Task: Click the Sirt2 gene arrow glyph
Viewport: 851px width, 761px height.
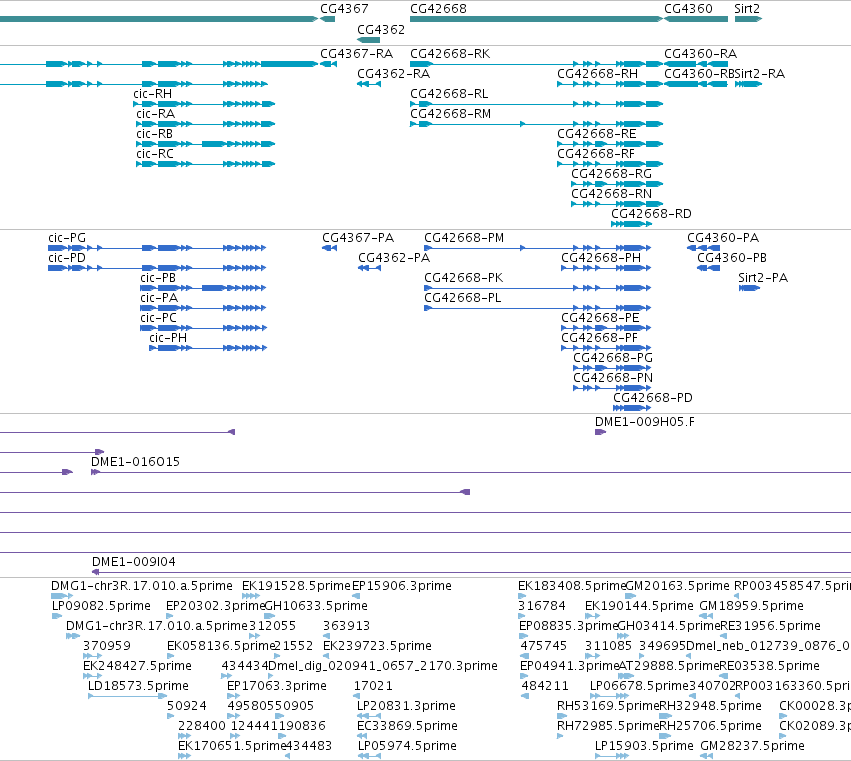Action: (748, 19)
